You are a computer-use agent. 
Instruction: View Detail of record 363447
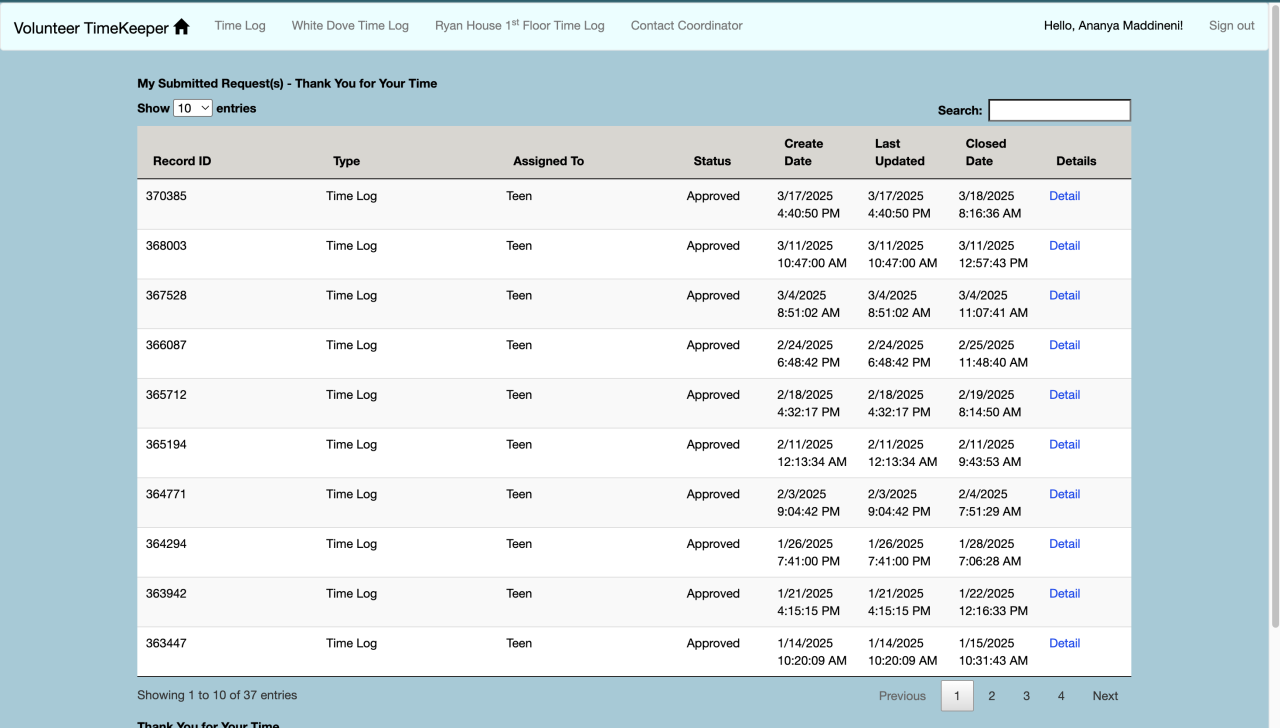1064,643
